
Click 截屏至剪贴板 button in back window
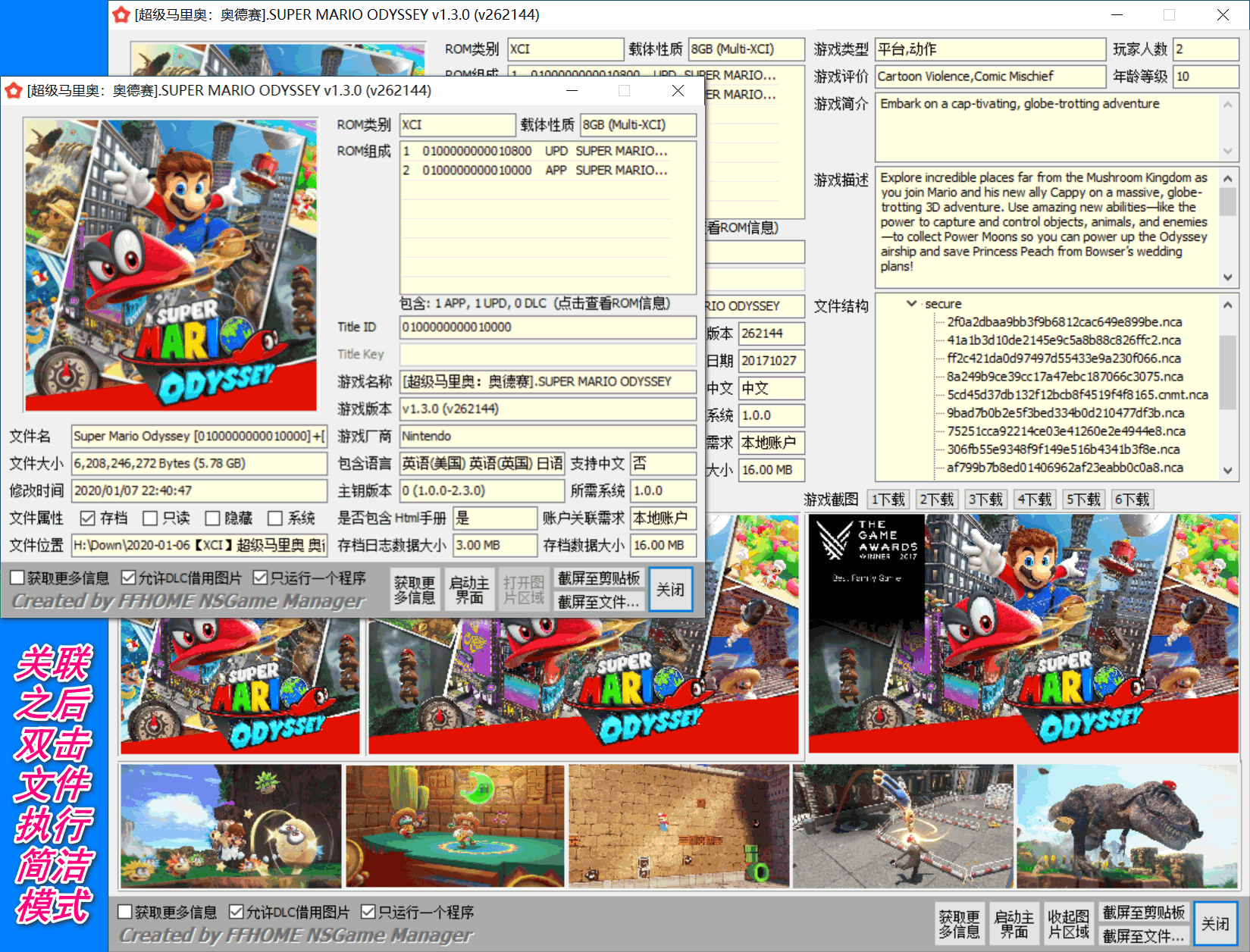[1144, 912]
